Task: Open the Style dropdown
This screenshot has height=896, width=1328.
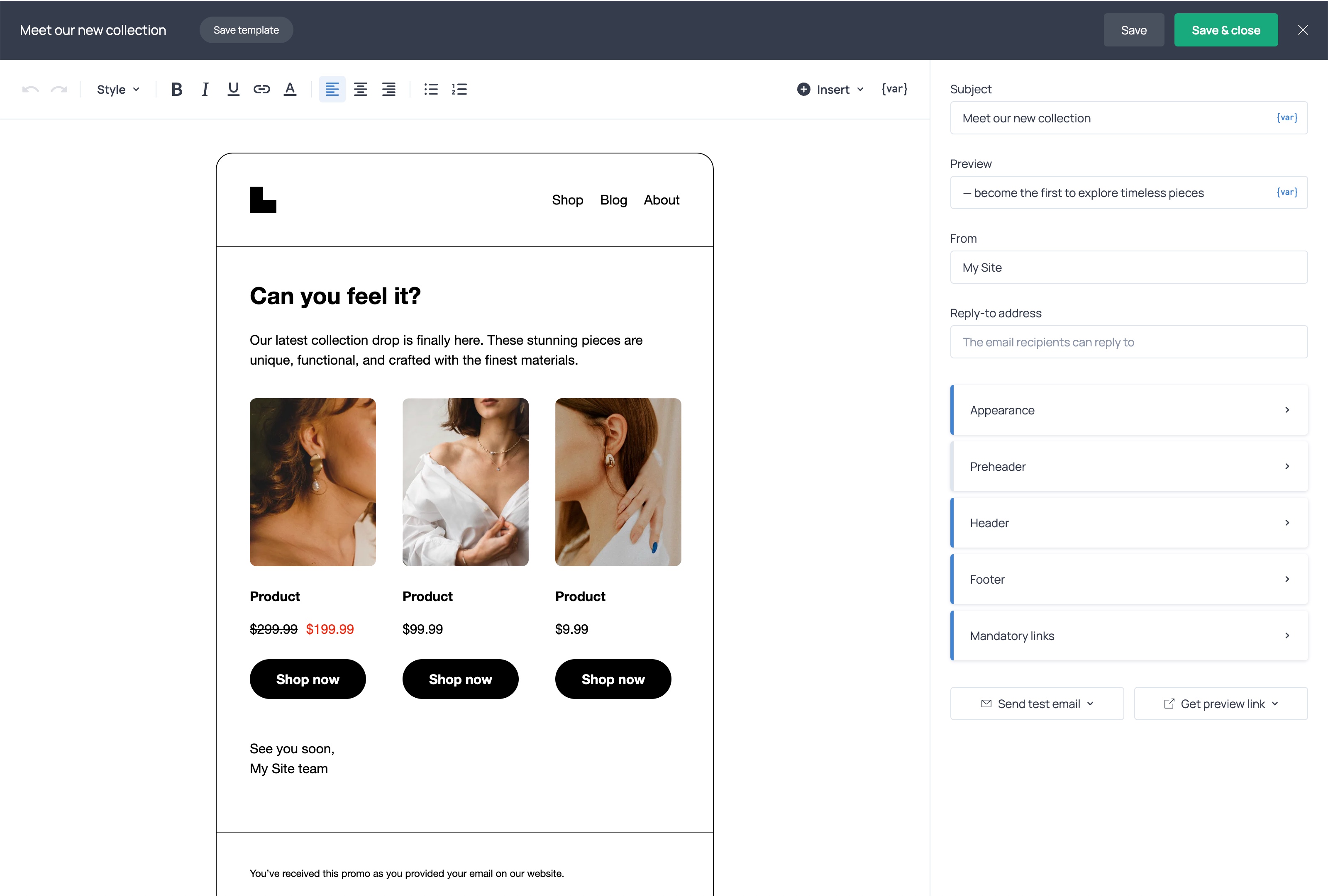Action: [x=117, y=89]
